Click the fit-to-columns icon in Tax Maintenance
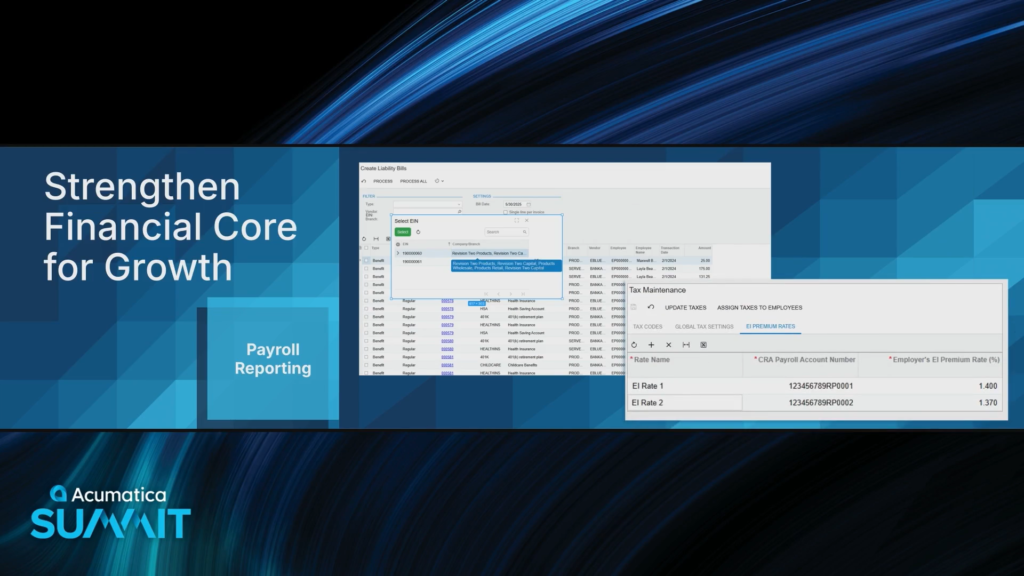Image resolution: width=1024 pixels, height=576 pixels. tap(686, 344)
